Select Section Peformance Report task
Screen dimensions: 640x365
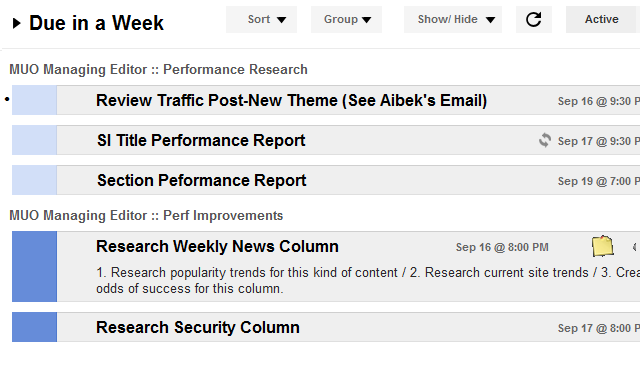(202, 180)
